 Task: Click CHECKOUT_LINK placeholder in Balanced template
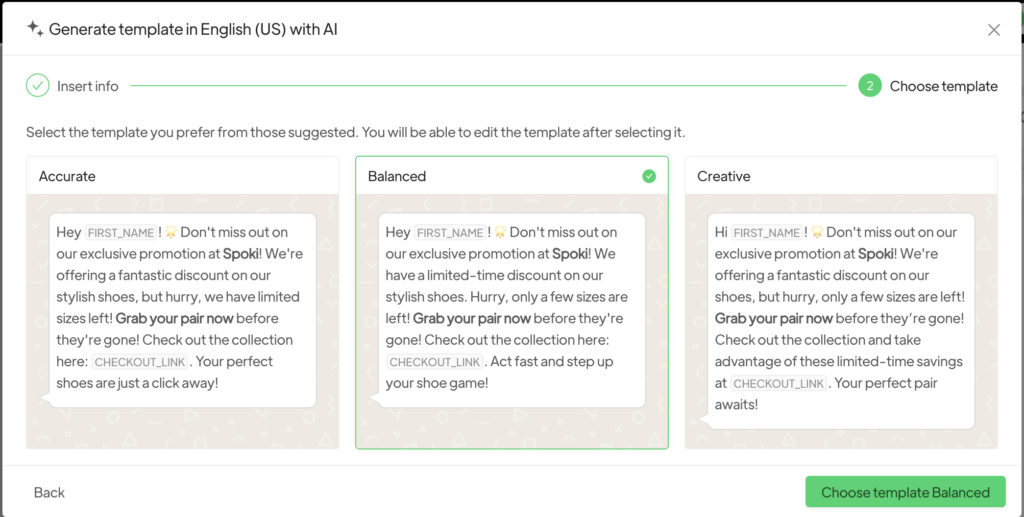435,362
